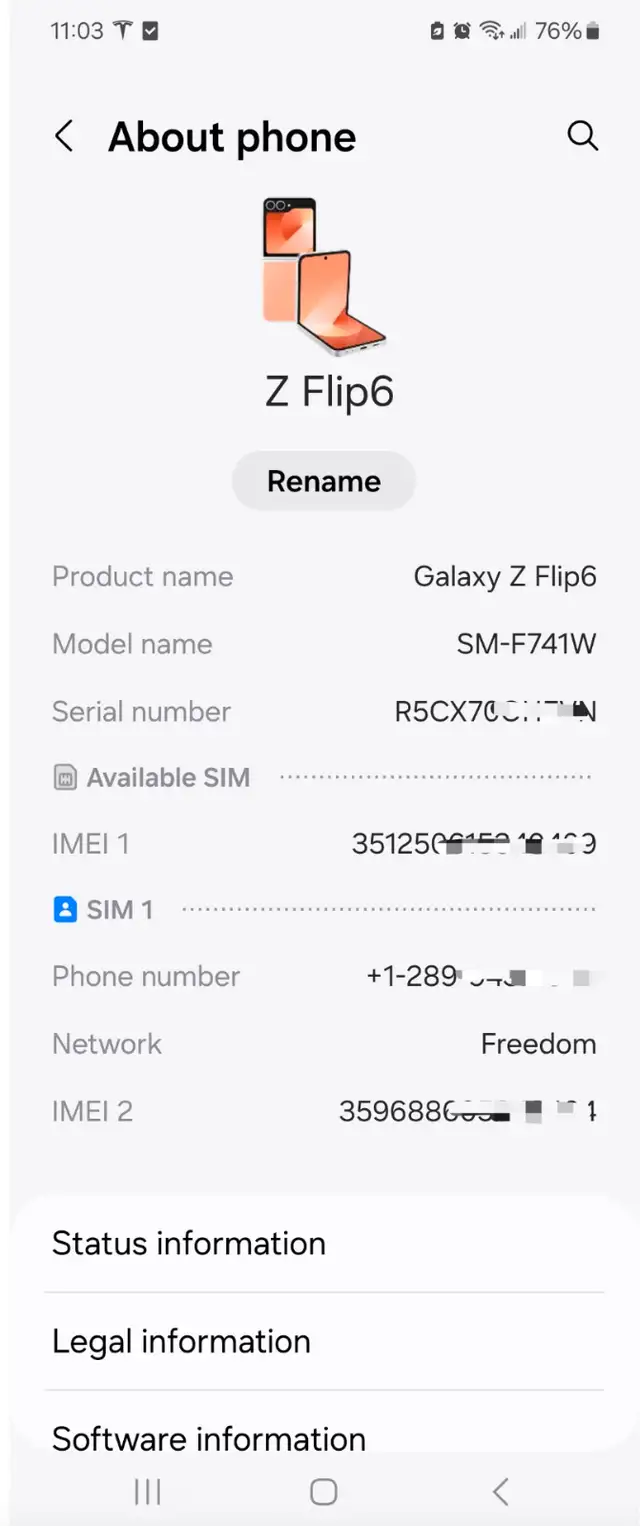
Task: Open search with the magnifier icon
Action: 582,136
